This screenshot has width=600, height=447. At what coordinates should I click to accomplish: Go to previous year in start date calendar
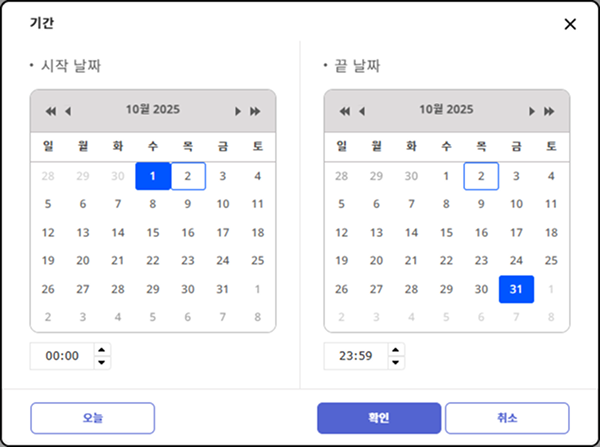(x=51, y=111)
